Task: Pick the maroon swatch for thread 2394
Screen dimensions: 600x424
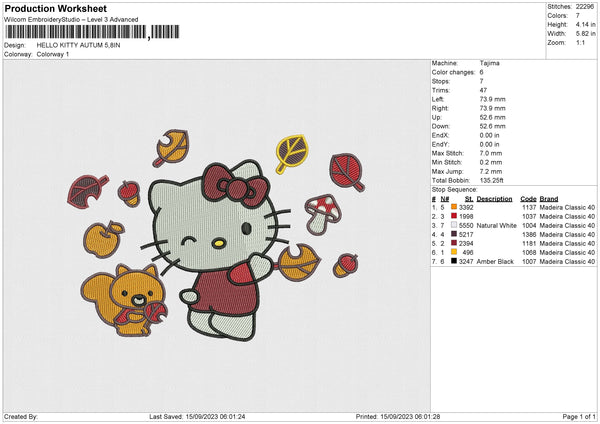Action: pos(454,243)
